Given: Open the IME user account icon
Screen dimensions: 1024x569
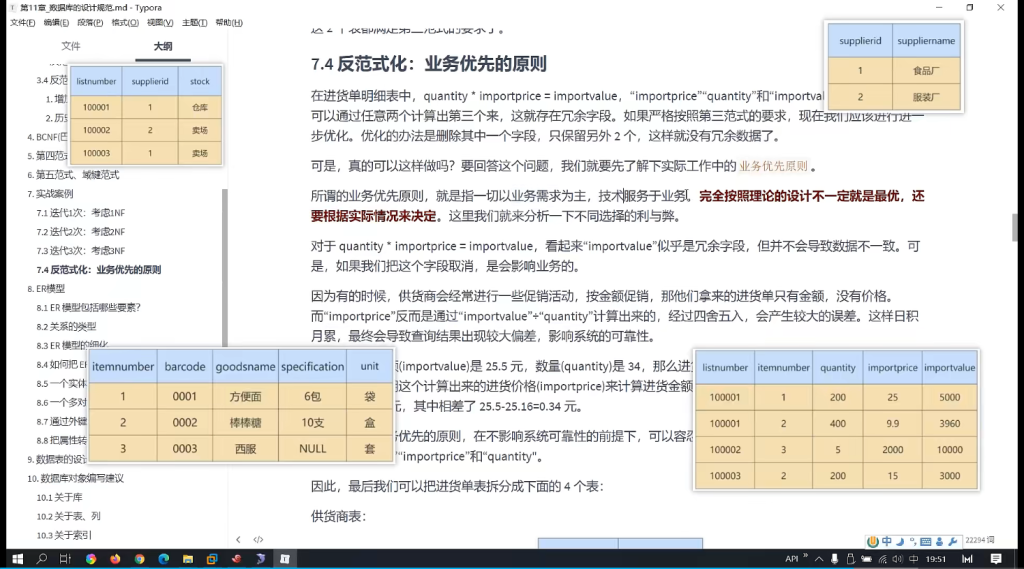Looking at the screenshot, I should tap(939, 541).
